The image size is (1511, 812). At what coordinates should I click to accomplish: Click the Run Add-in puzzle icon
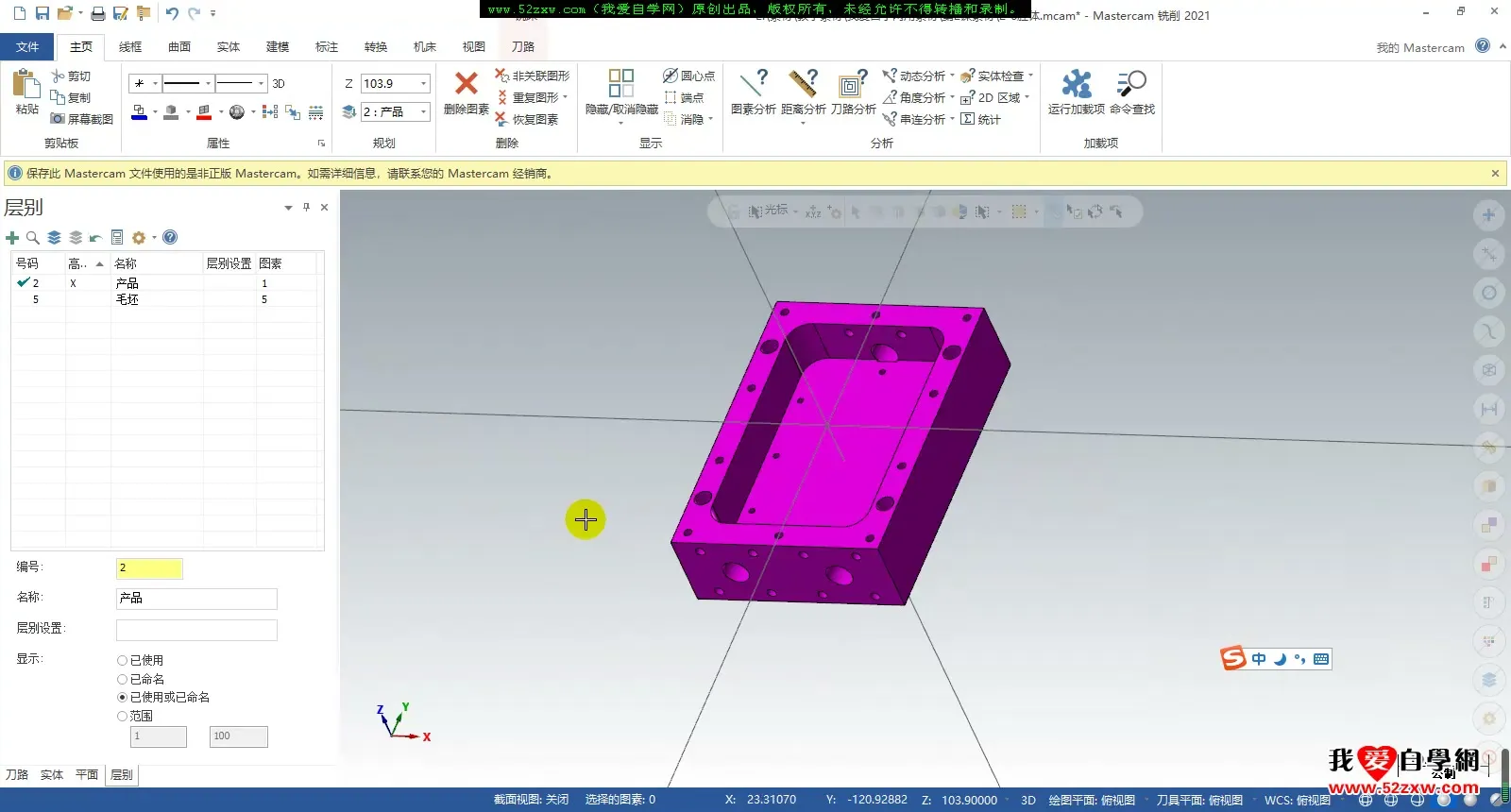coord(1076,84)
